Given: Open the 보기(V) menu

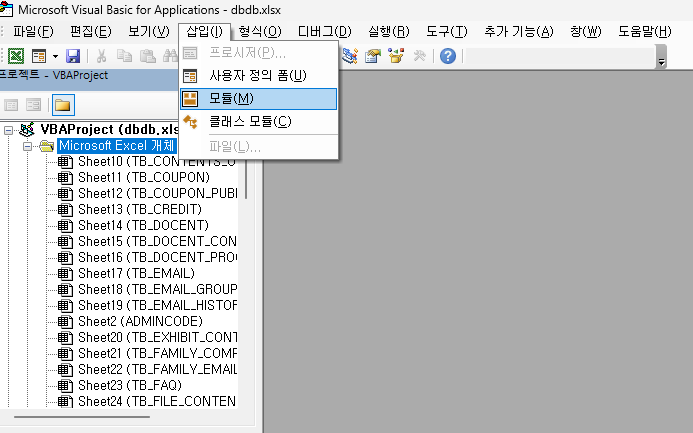Looking at the screenshot, I should coord(149,31).
